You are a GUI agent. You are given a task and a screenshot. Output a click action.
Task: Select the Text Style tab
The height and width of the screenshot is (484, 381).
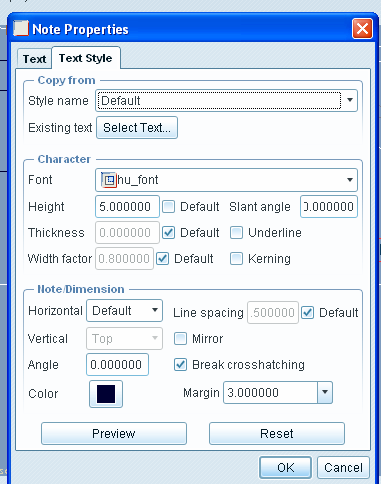click(86, 58)
